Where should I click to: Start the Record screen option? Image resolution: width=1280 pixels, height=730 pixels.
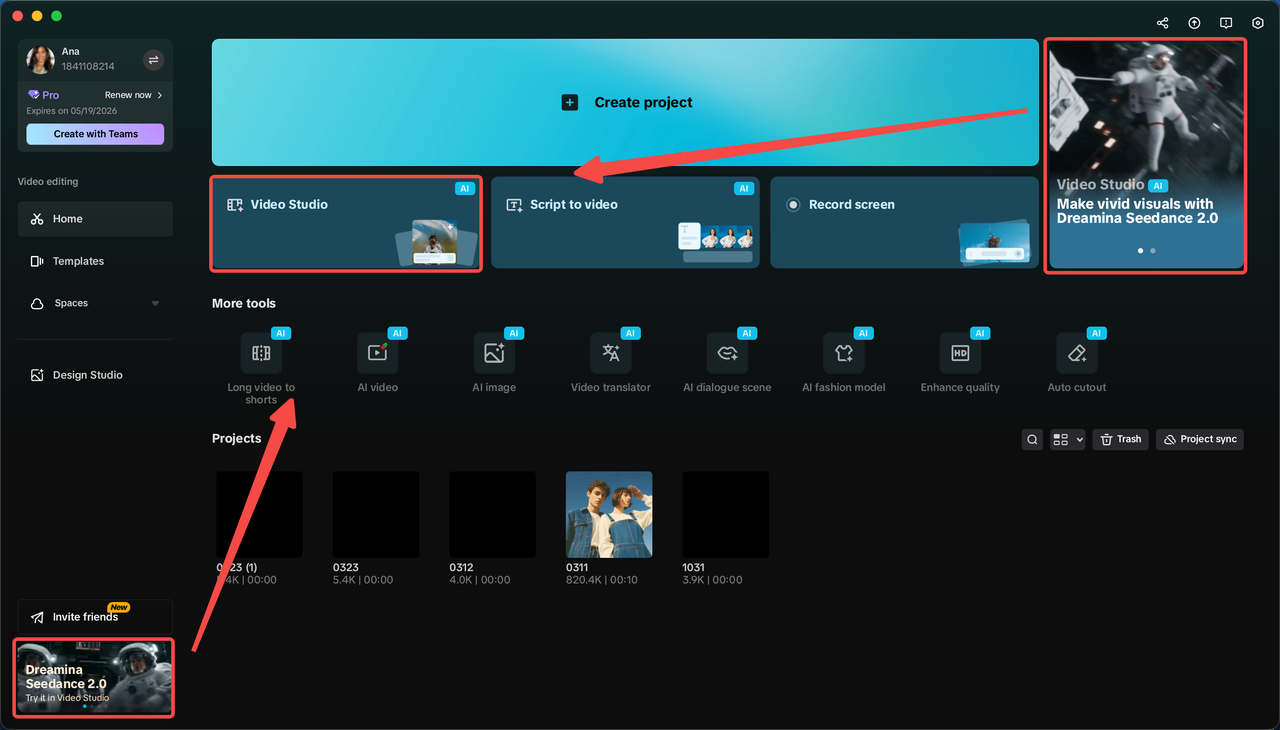[905, 223]
